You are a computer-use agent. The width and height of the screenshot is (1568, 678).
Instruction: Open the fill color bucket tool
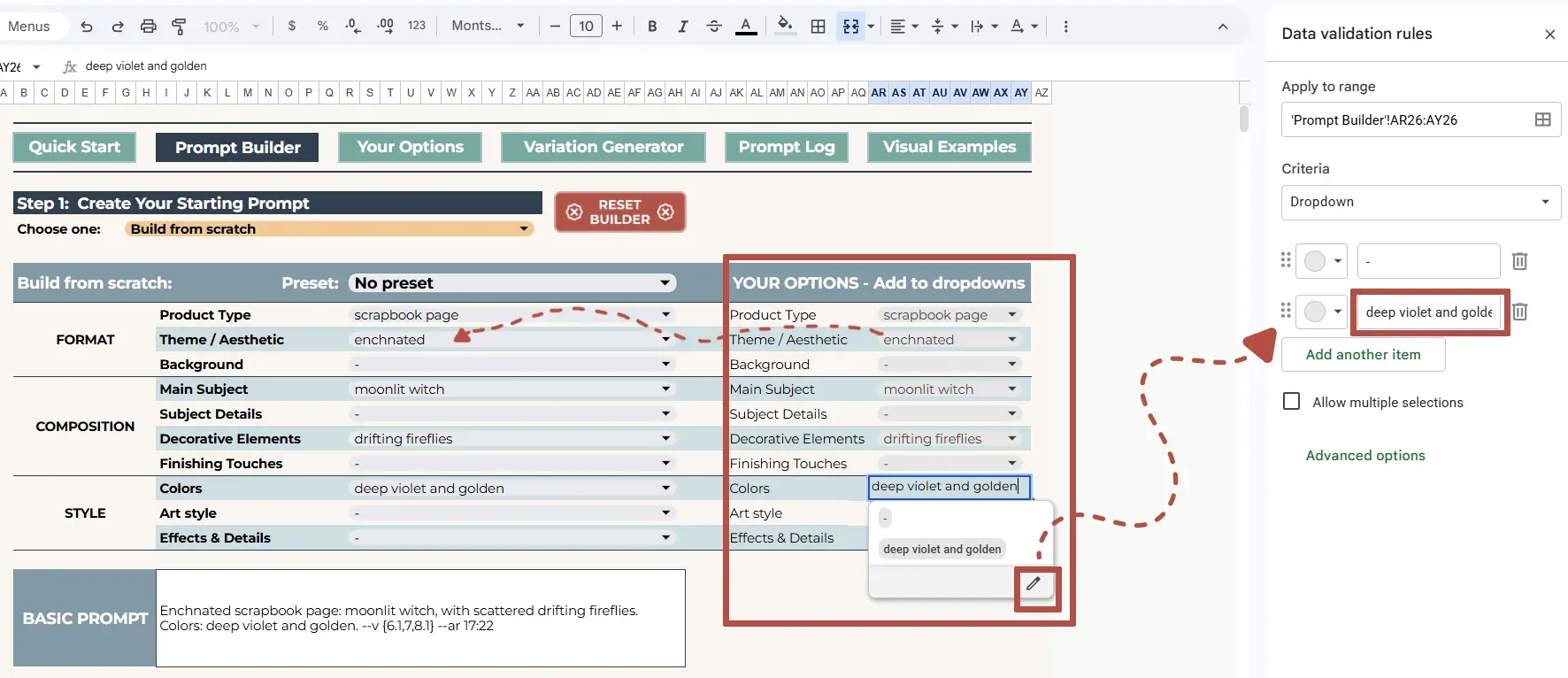point(784,26)
